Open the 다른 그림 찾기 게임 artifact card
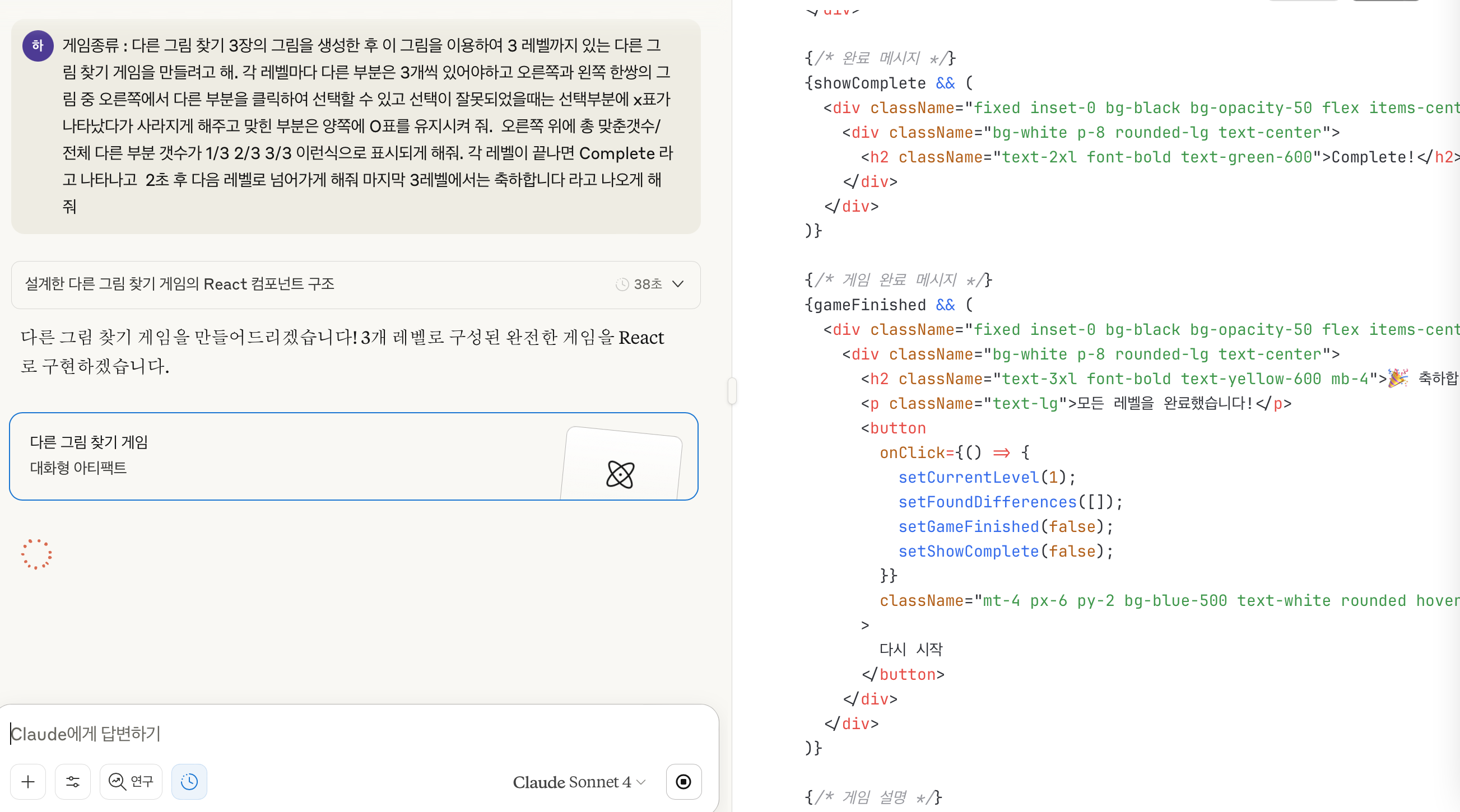The width and height of the screenshot is (1460, 812). coord(354,456)
